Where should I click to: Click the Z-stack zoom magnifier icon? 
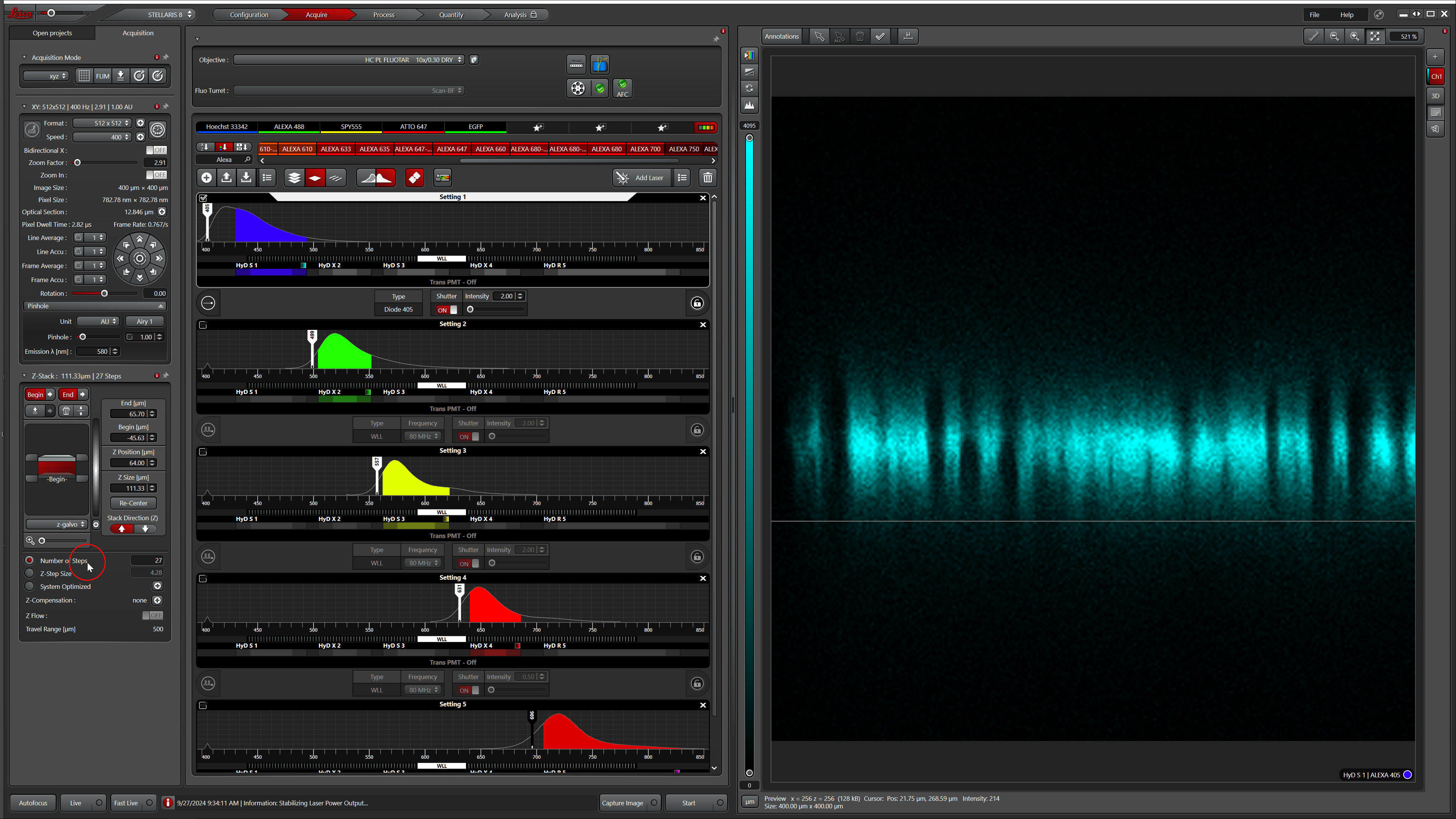point(30,541)
